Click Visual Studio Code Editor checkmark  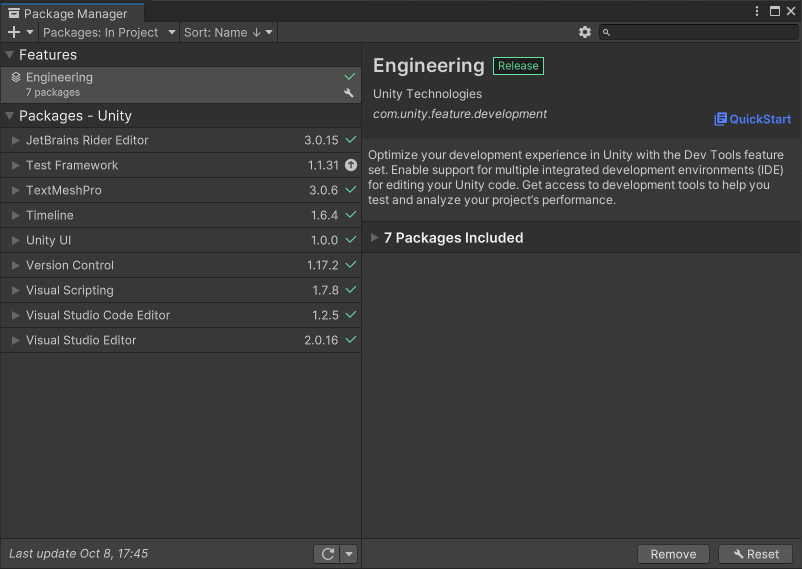click(x=351, y=315)
